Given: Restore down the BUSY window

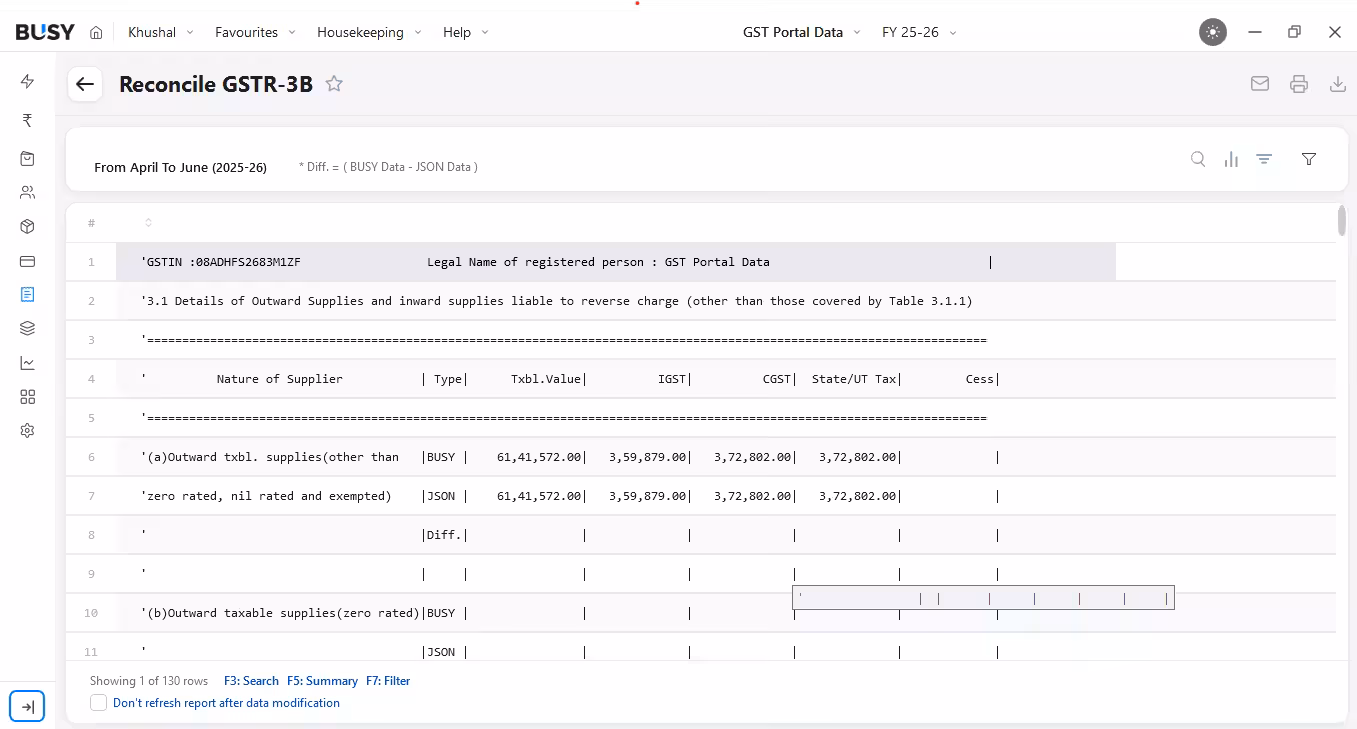Looking at the screenshot, I should click(1294, 32).
